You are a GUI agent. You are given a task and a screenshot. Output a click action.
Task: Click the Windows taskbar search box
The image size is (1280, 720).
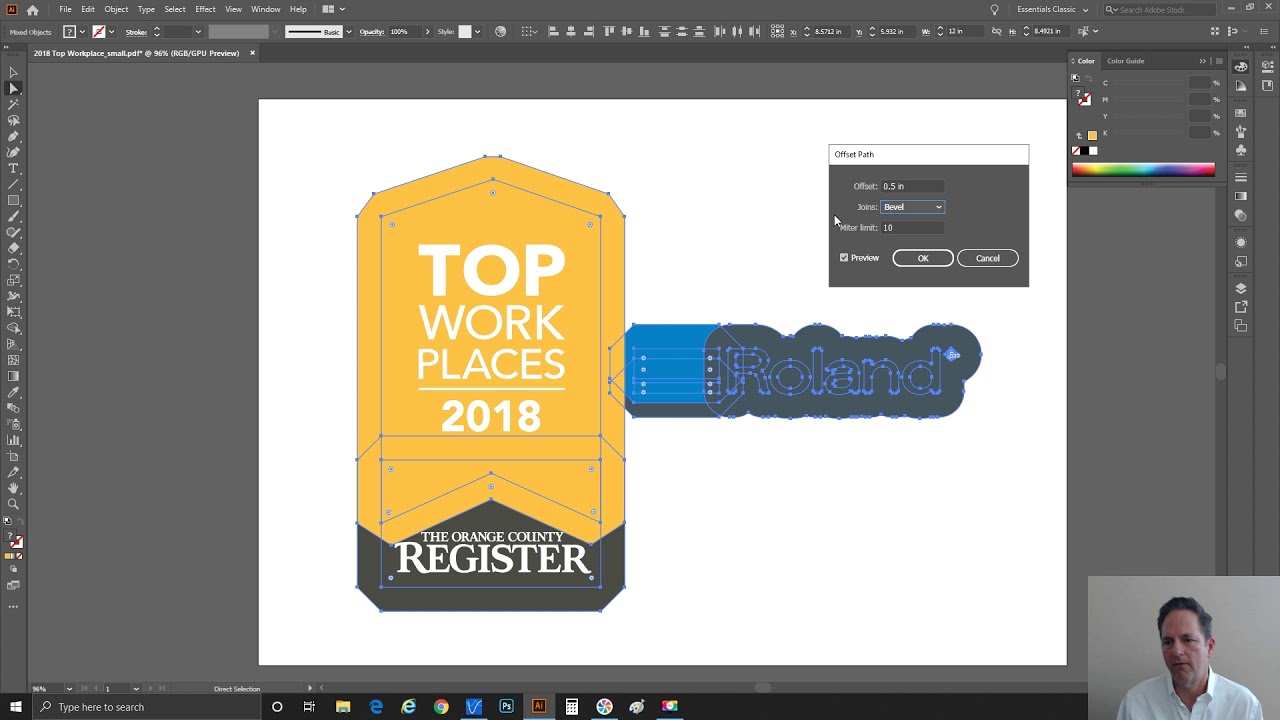145,707
